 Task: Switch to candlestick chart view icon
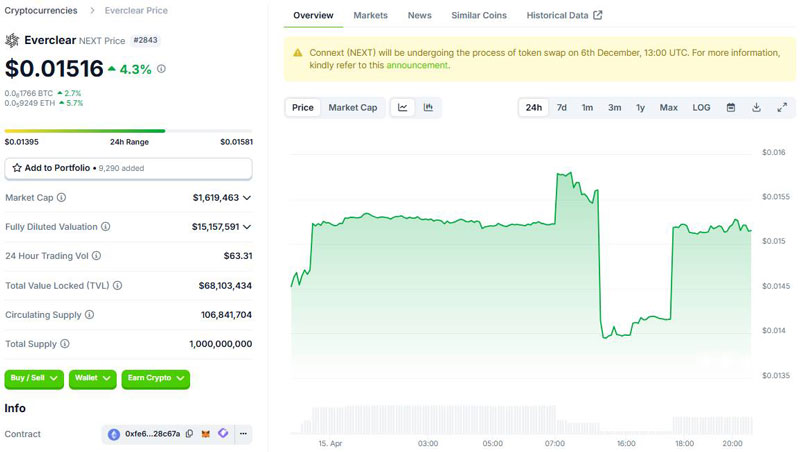point(428,108)
